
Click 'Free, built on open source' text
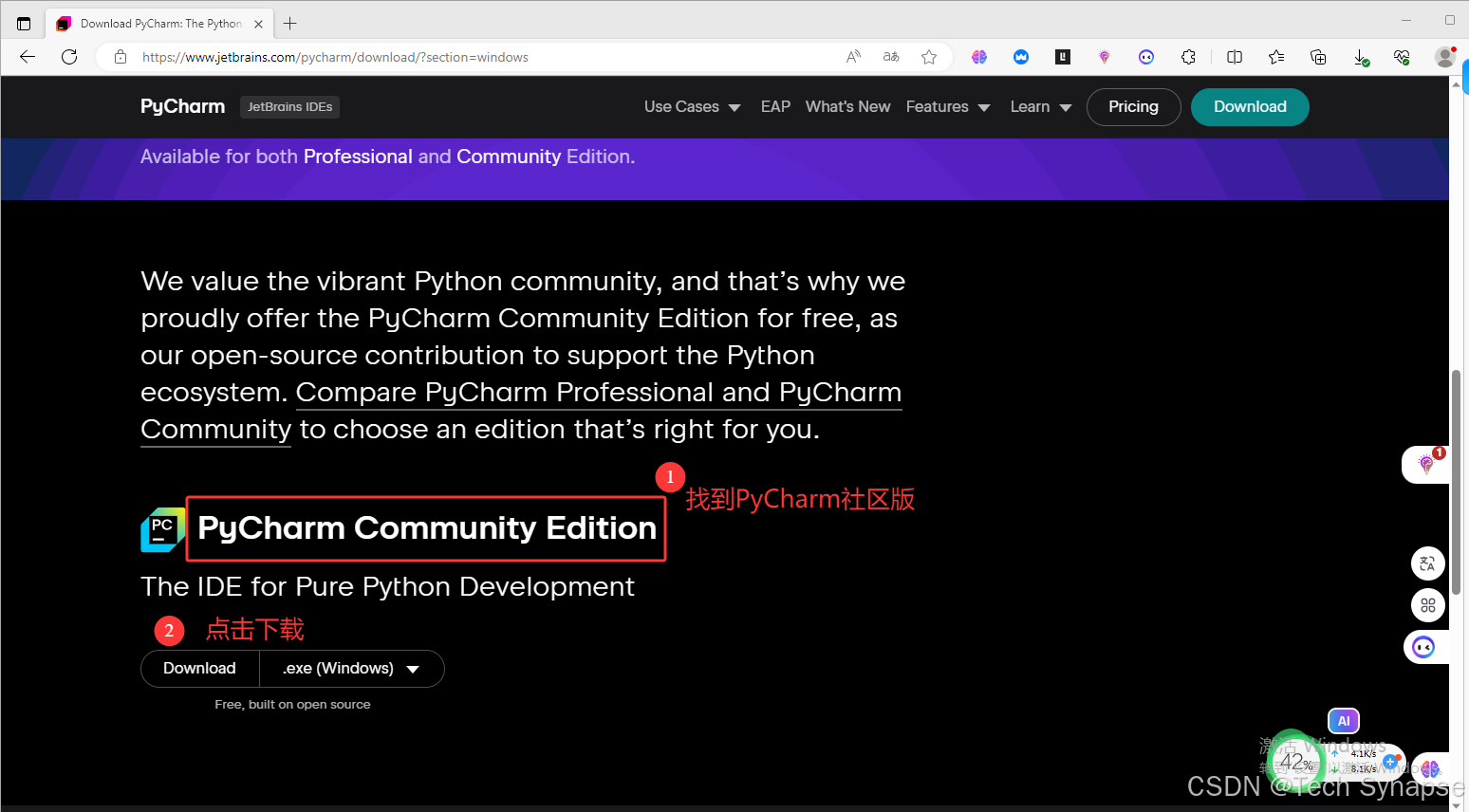pos(292,704)
